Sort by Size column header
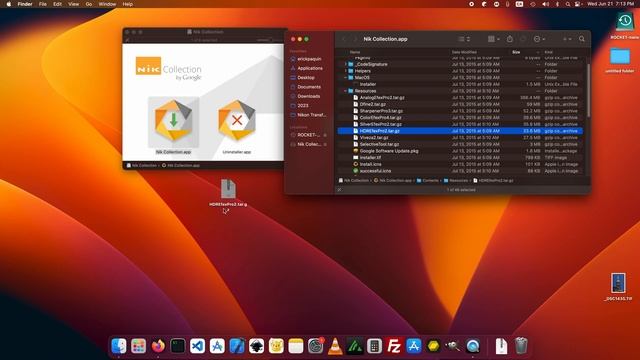 pos(516,52)
